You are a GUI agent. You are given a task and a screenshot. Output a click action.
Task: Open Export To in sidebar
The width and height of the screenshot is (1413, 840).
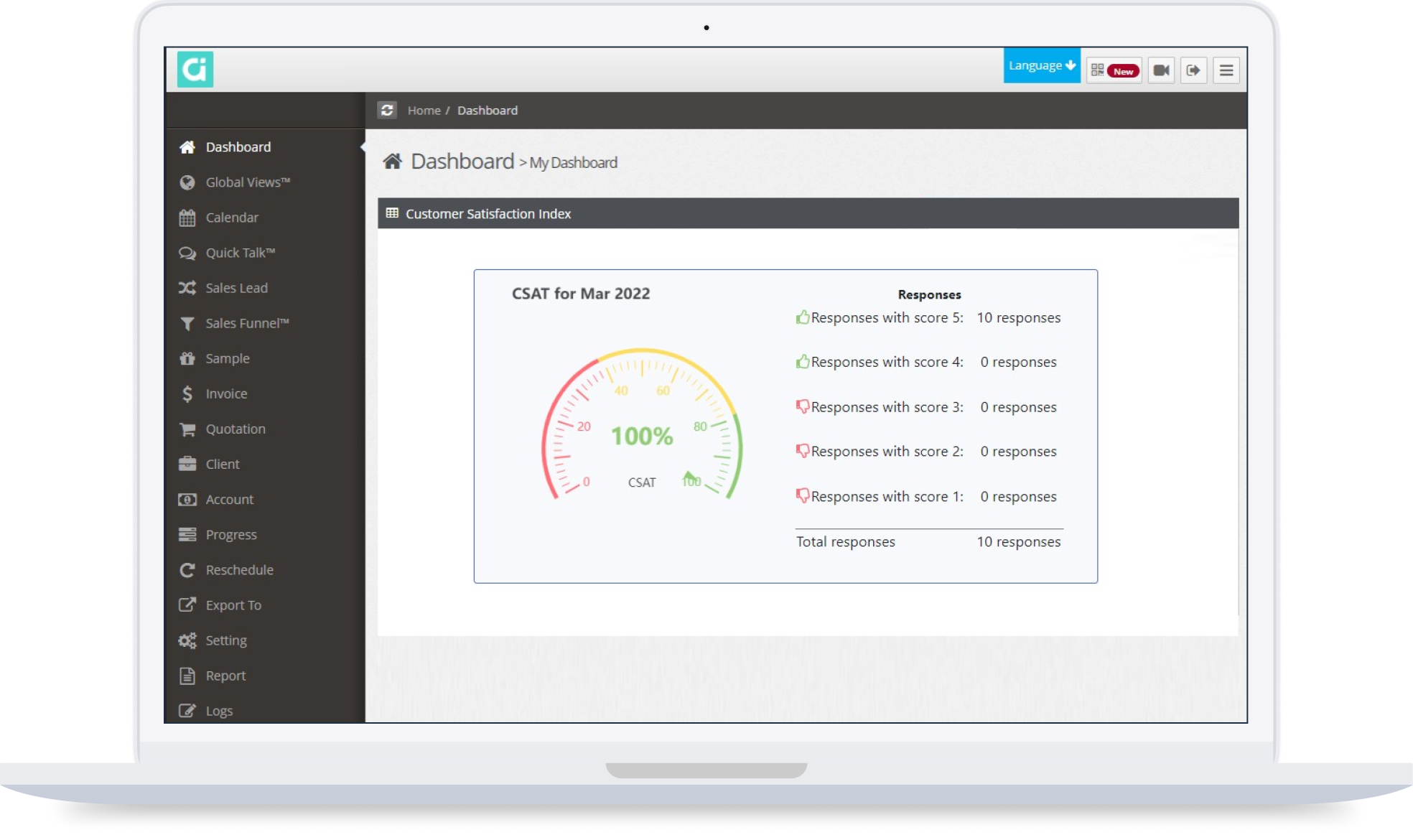[x=233, y=605]
